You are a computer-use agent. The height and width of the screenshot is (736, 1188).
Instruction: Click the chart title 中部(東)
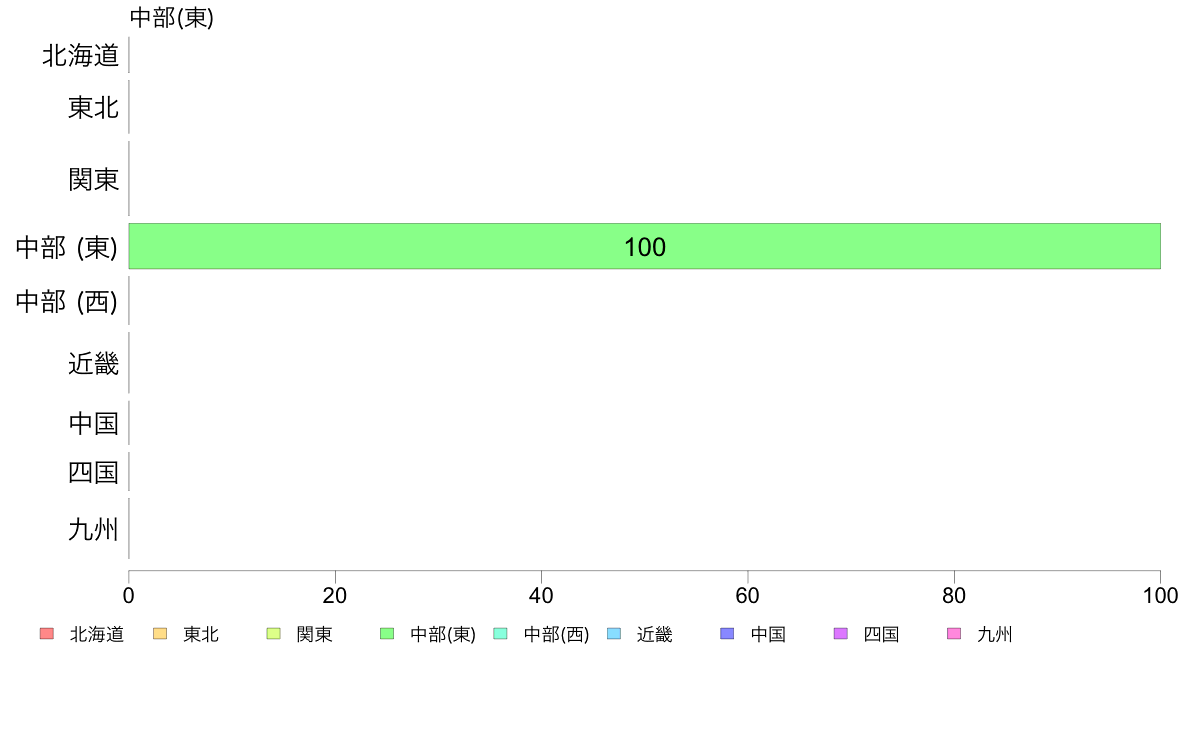[x=172, y=17]
